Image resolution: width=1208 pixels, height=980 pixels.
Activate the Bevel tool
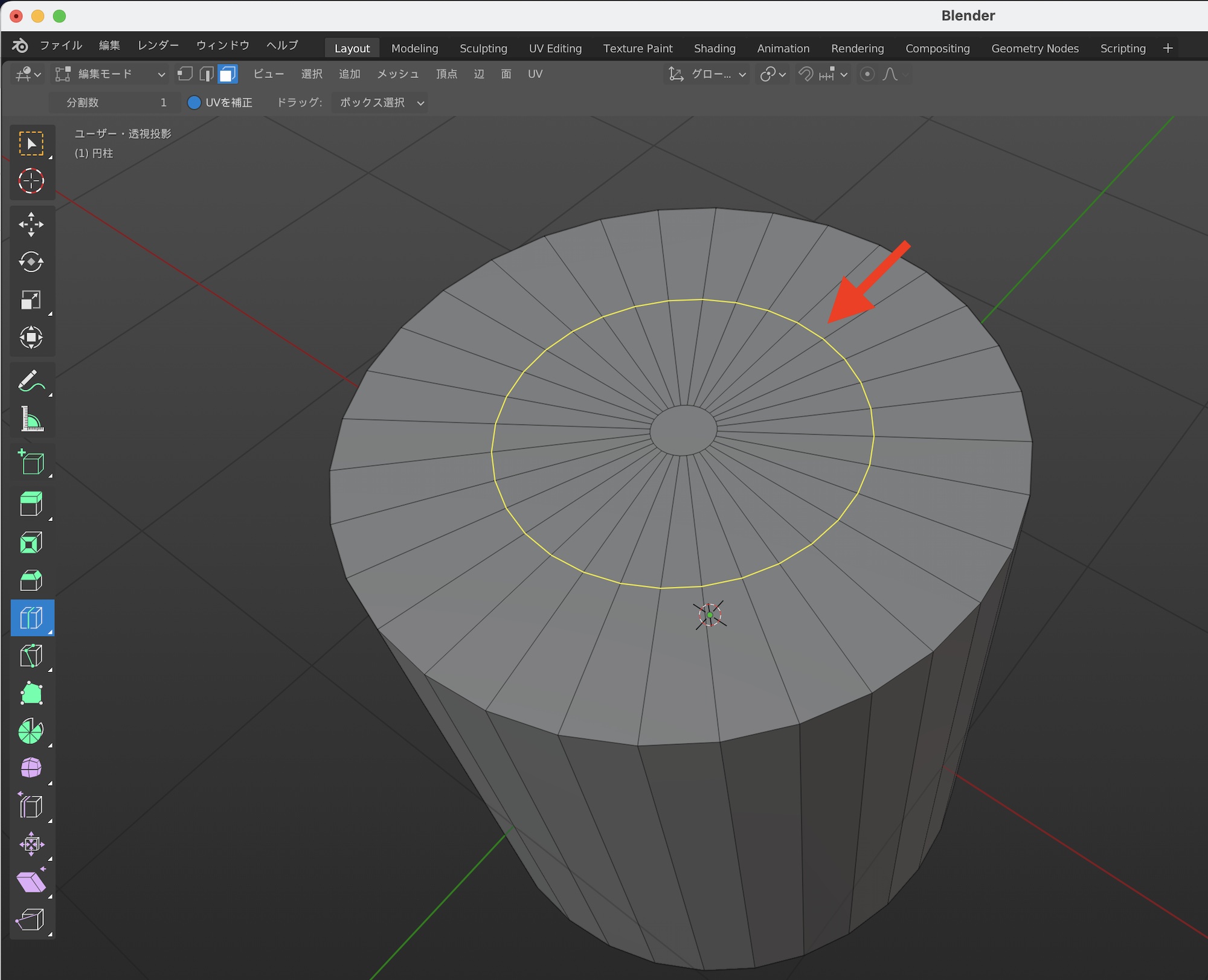[31, 580]
